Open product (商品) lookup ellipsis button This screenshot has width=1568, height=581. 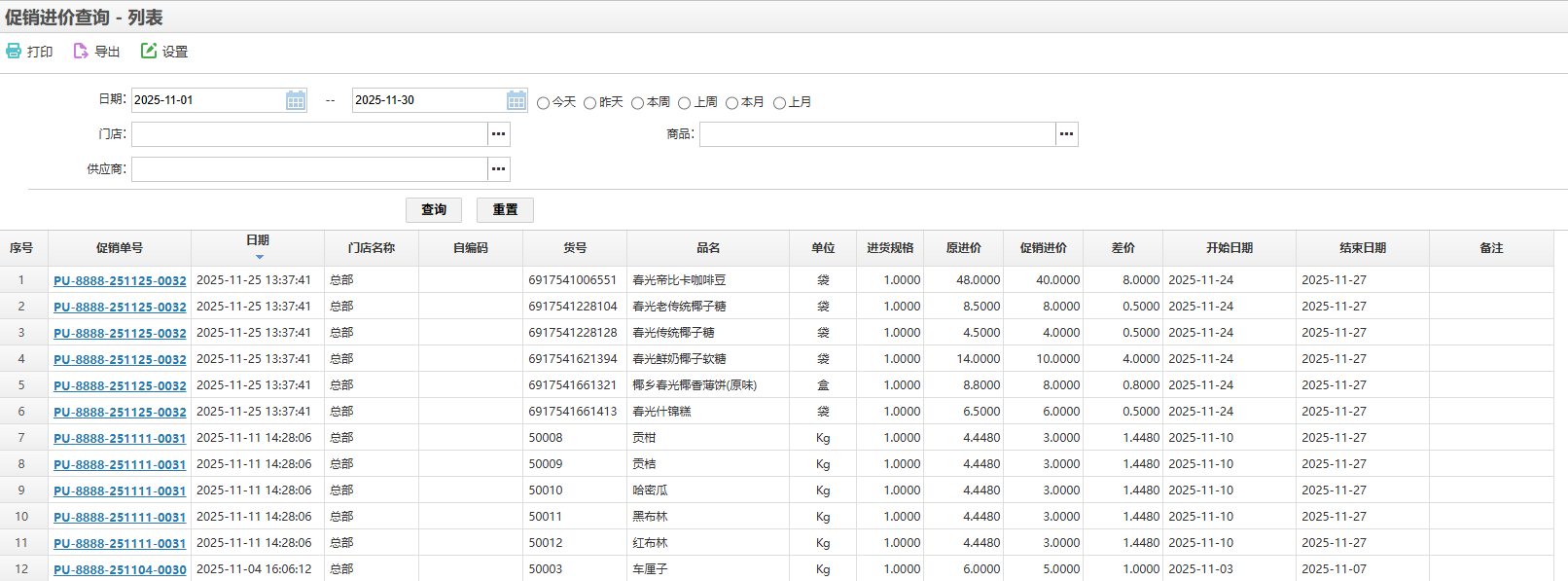(1067, 134)
